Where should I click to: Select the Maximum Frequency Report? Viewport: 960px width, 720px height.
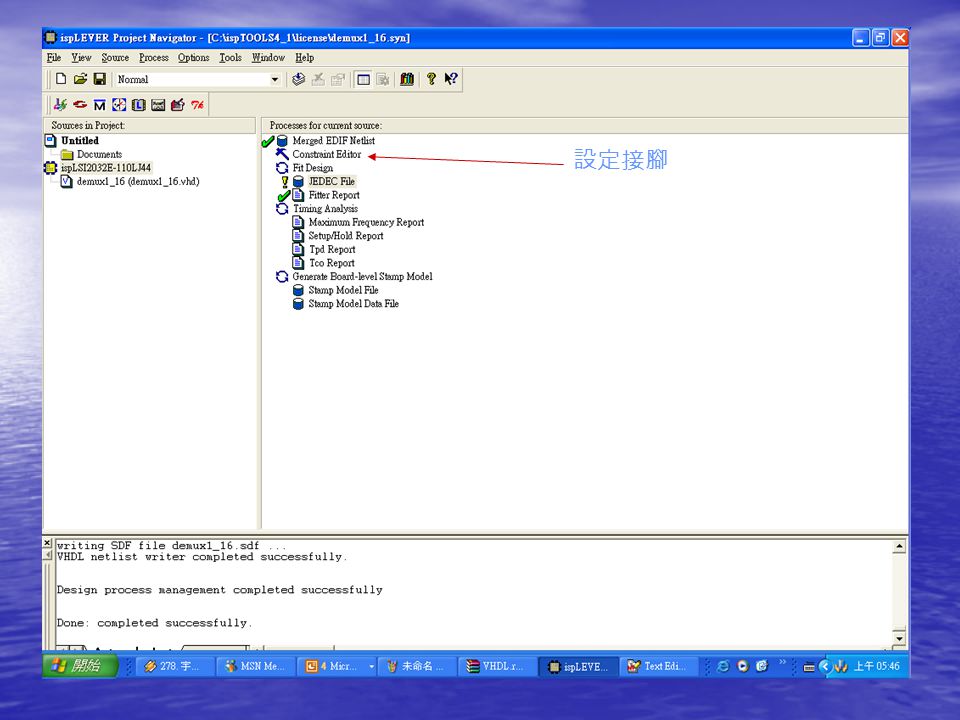[x=366, y=222]
